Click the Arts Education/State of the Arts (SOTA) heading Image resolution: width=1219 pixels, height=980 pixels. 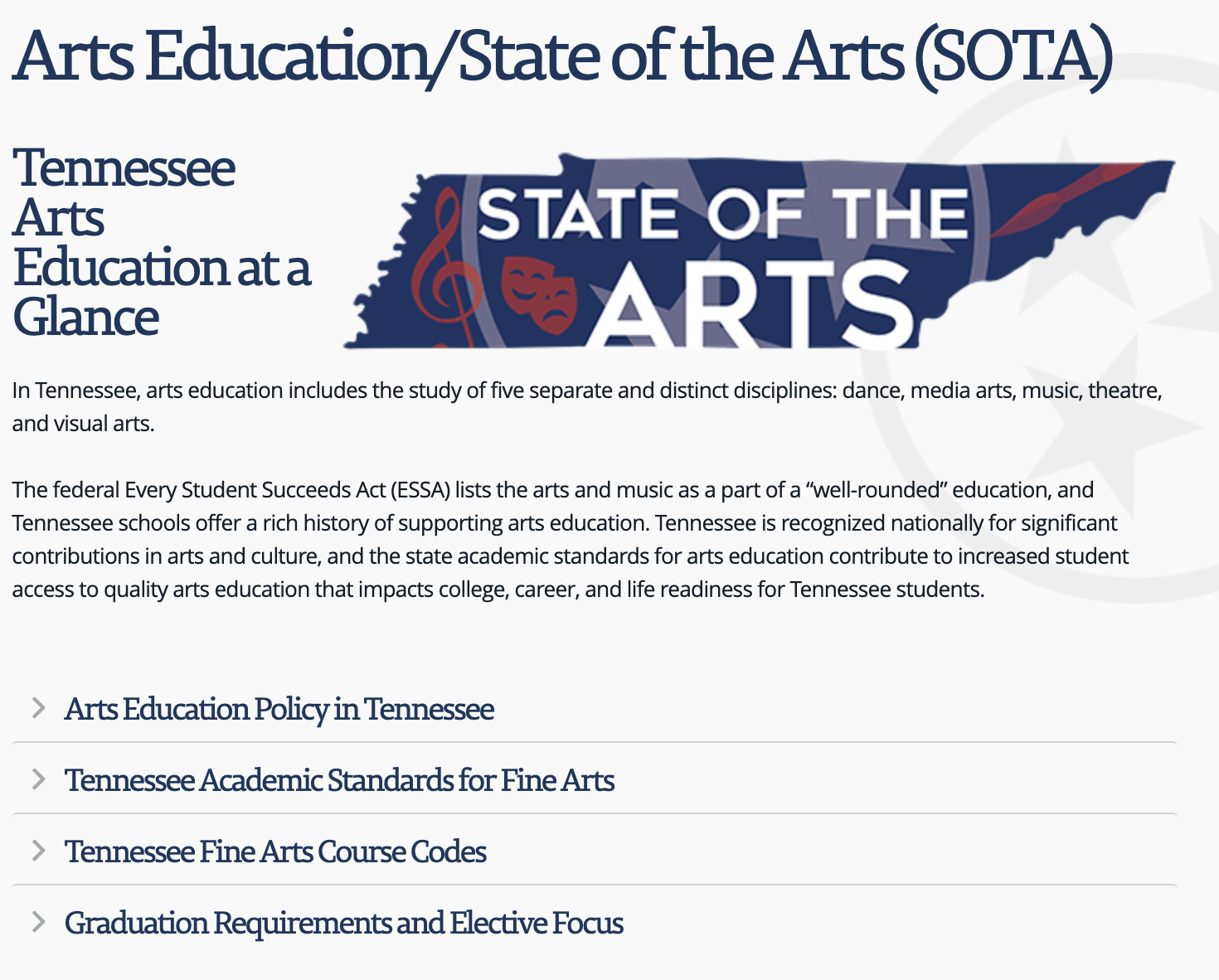562,56
